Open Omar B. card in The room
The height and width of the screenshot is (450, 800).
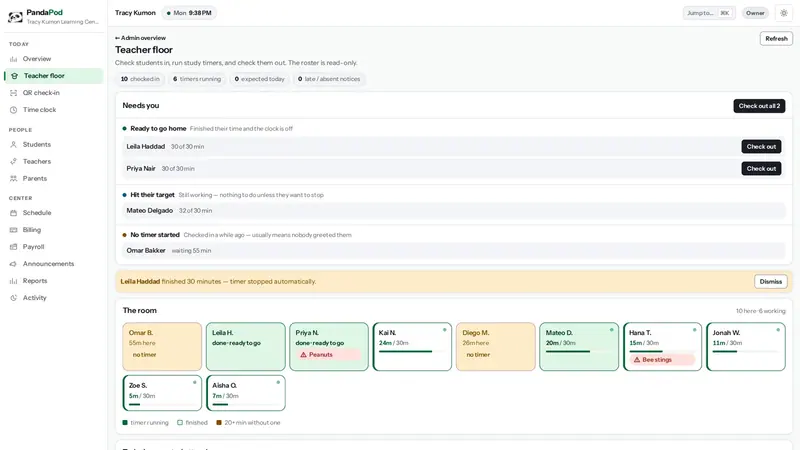tap(162, 346)
